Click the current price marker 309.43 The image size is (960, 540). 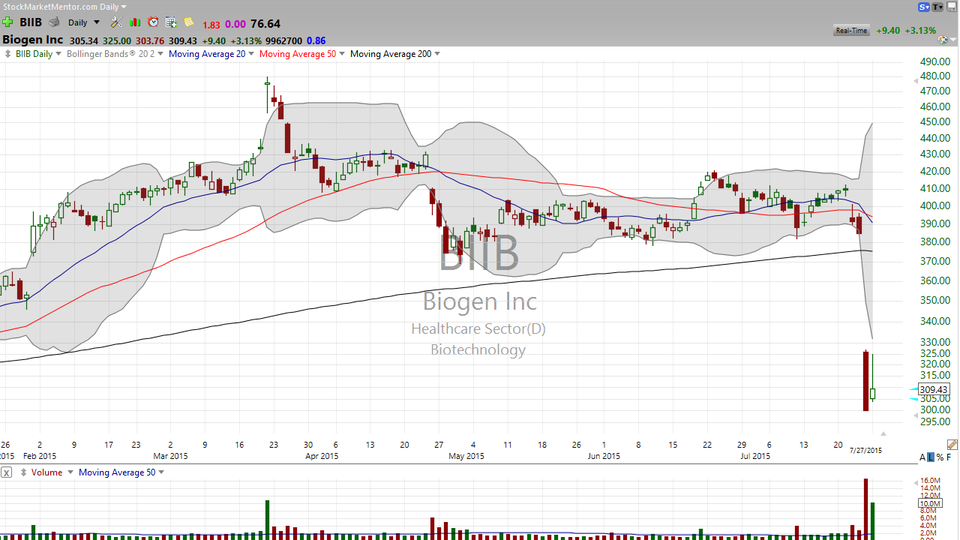pos(934,389)
